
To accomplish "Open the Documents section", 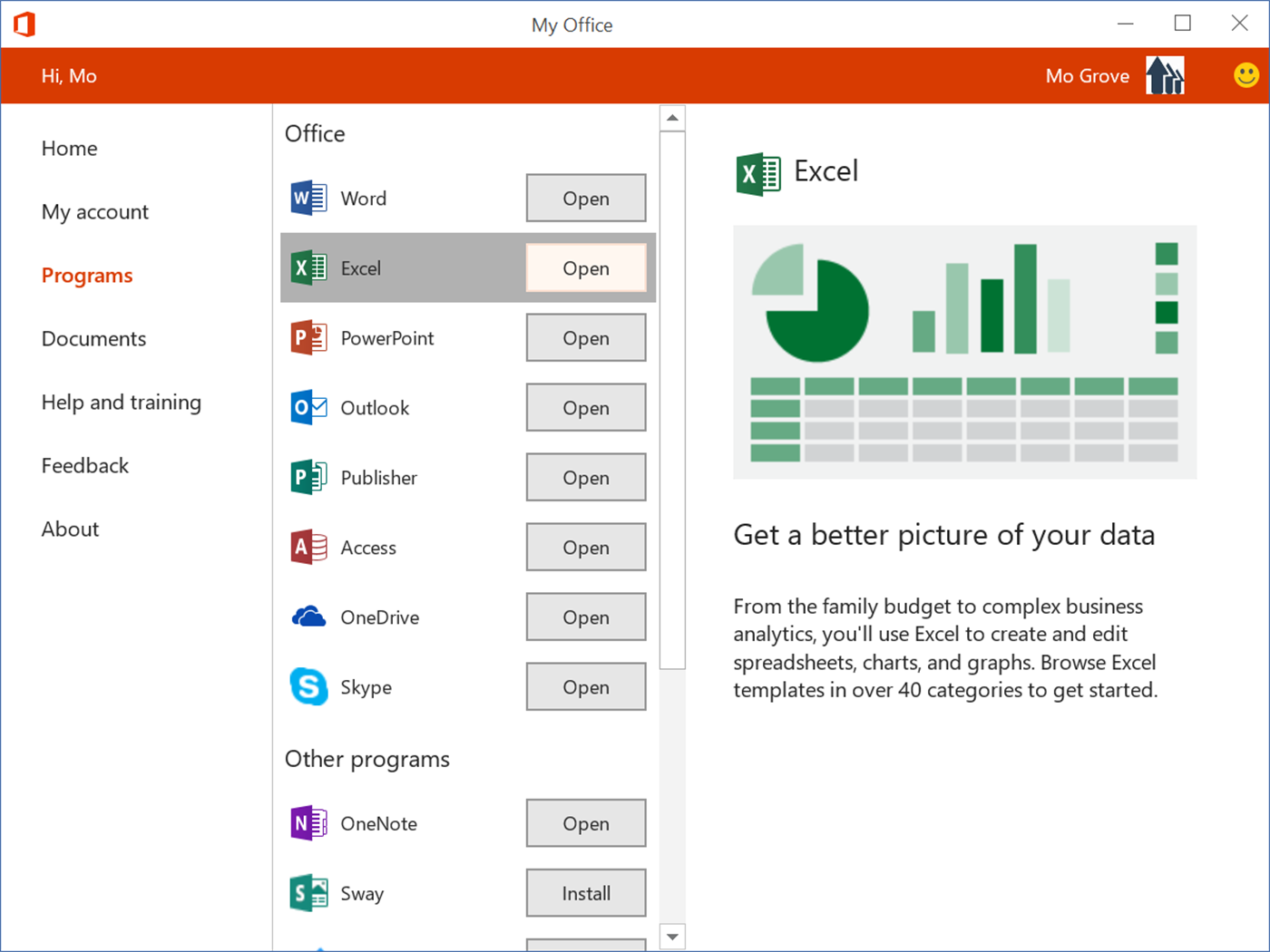I will click(94, 338).
